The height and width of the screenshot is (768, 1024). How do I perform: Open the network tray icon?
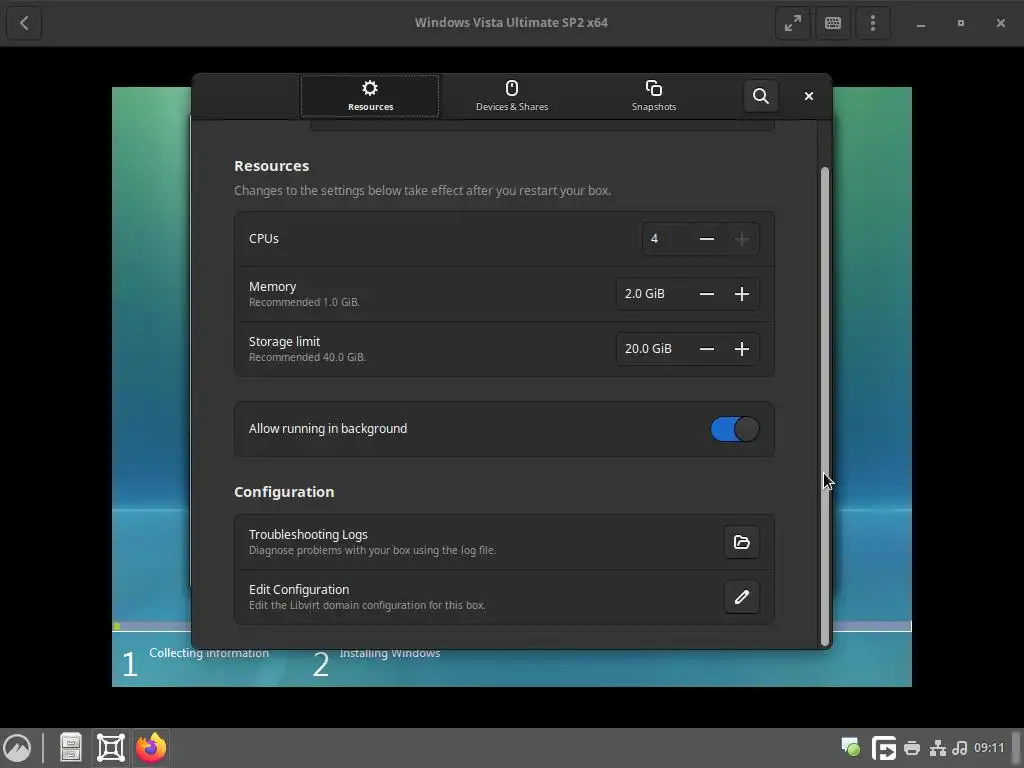(x=938, y=748)
